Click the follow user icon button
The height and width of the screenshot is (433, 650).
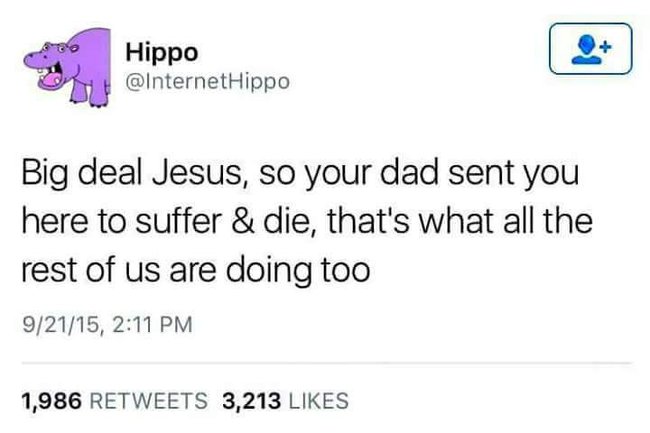click(590, 49)
